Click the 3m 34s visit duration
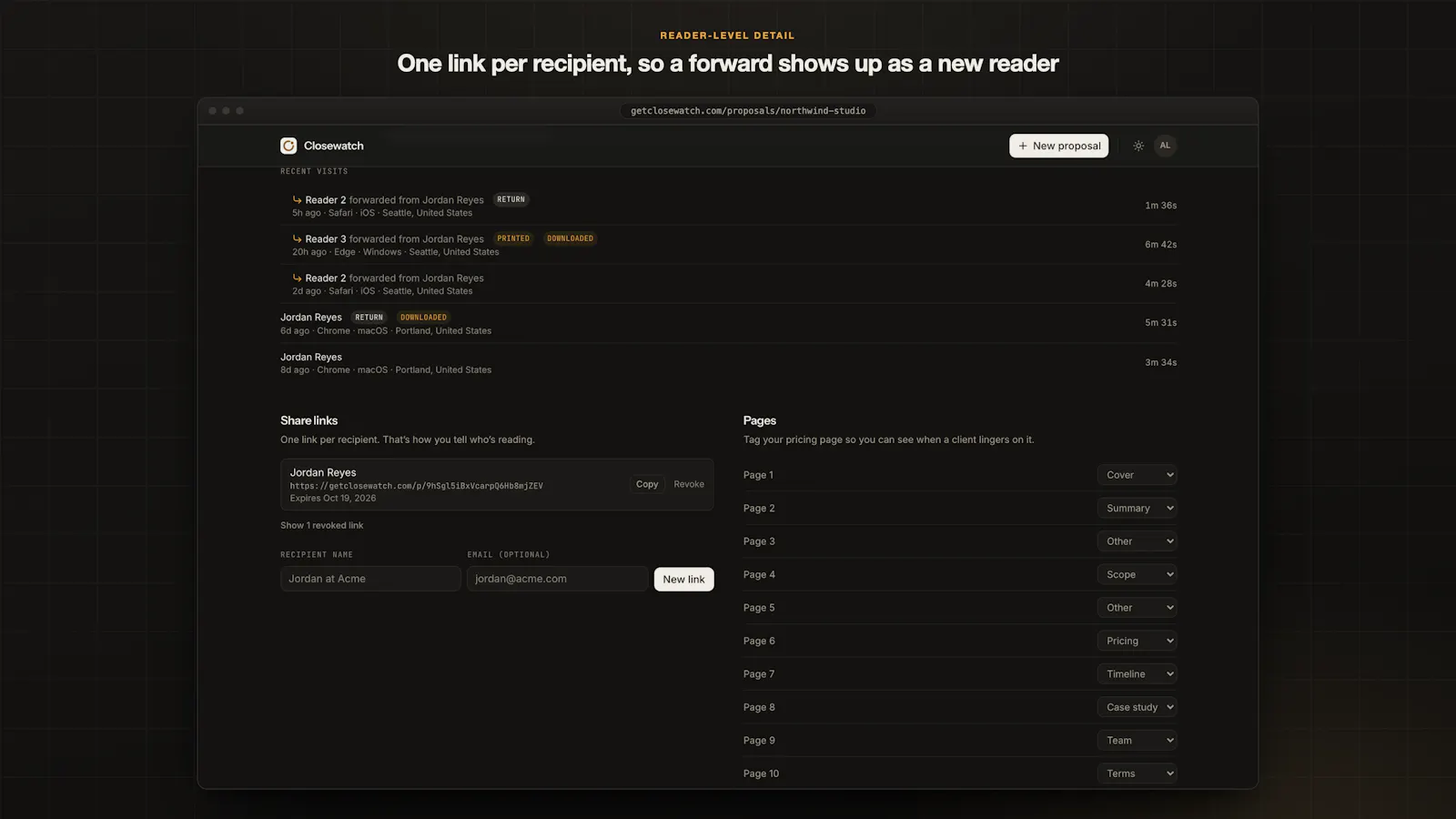1456x819 pixels. tap(1160, 362)
